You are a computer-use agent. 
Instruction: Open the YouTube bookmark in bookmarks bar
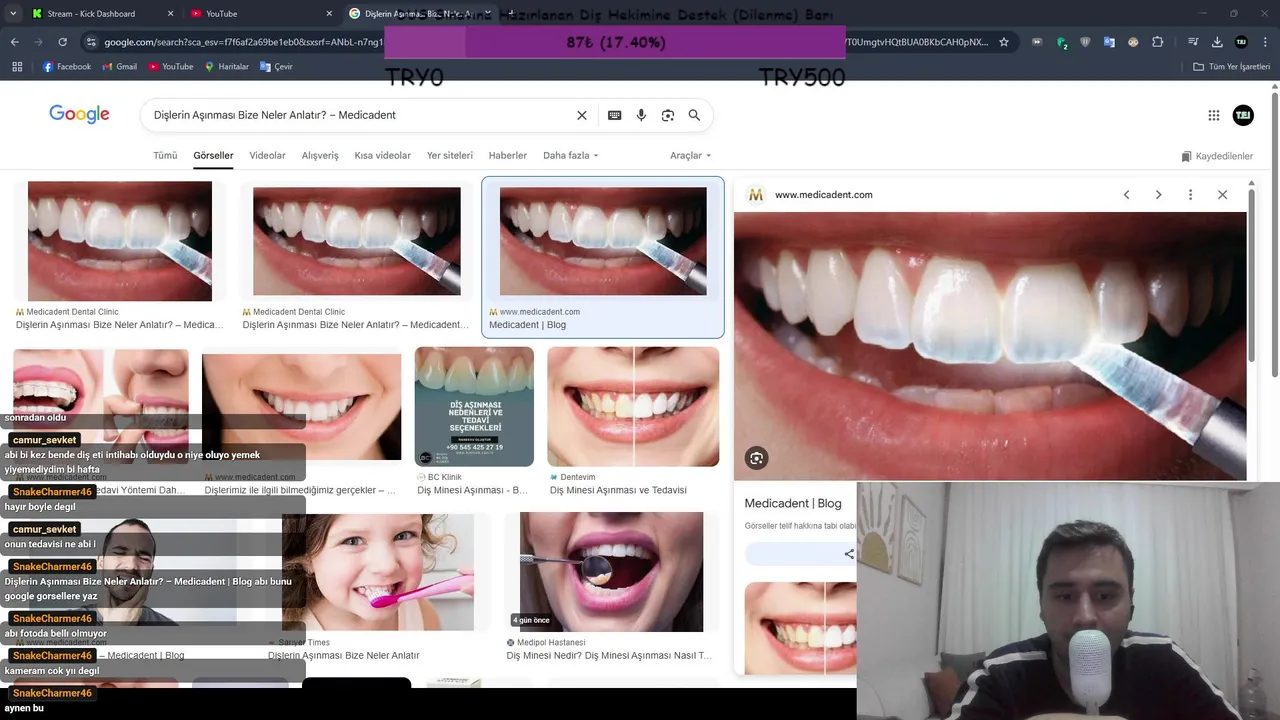tap(171, 67)
